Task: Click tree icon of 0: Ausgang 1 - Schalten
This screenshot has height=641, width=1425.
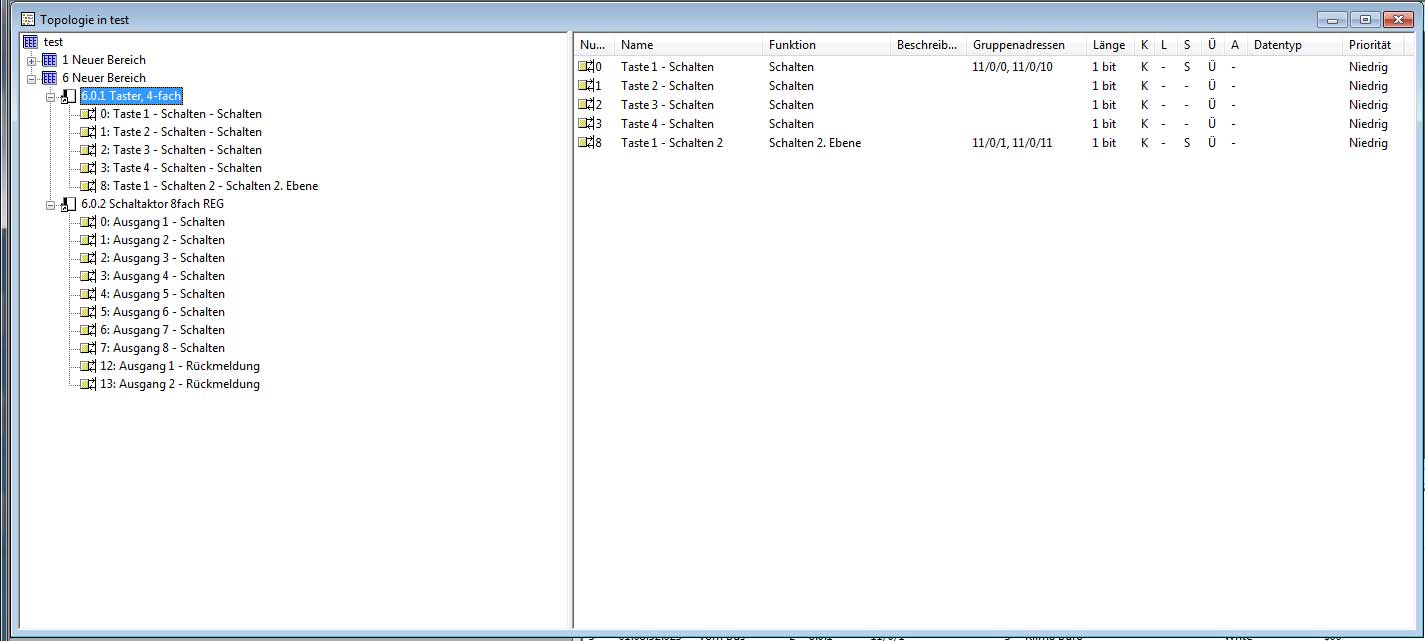Action: coord(88,222)
